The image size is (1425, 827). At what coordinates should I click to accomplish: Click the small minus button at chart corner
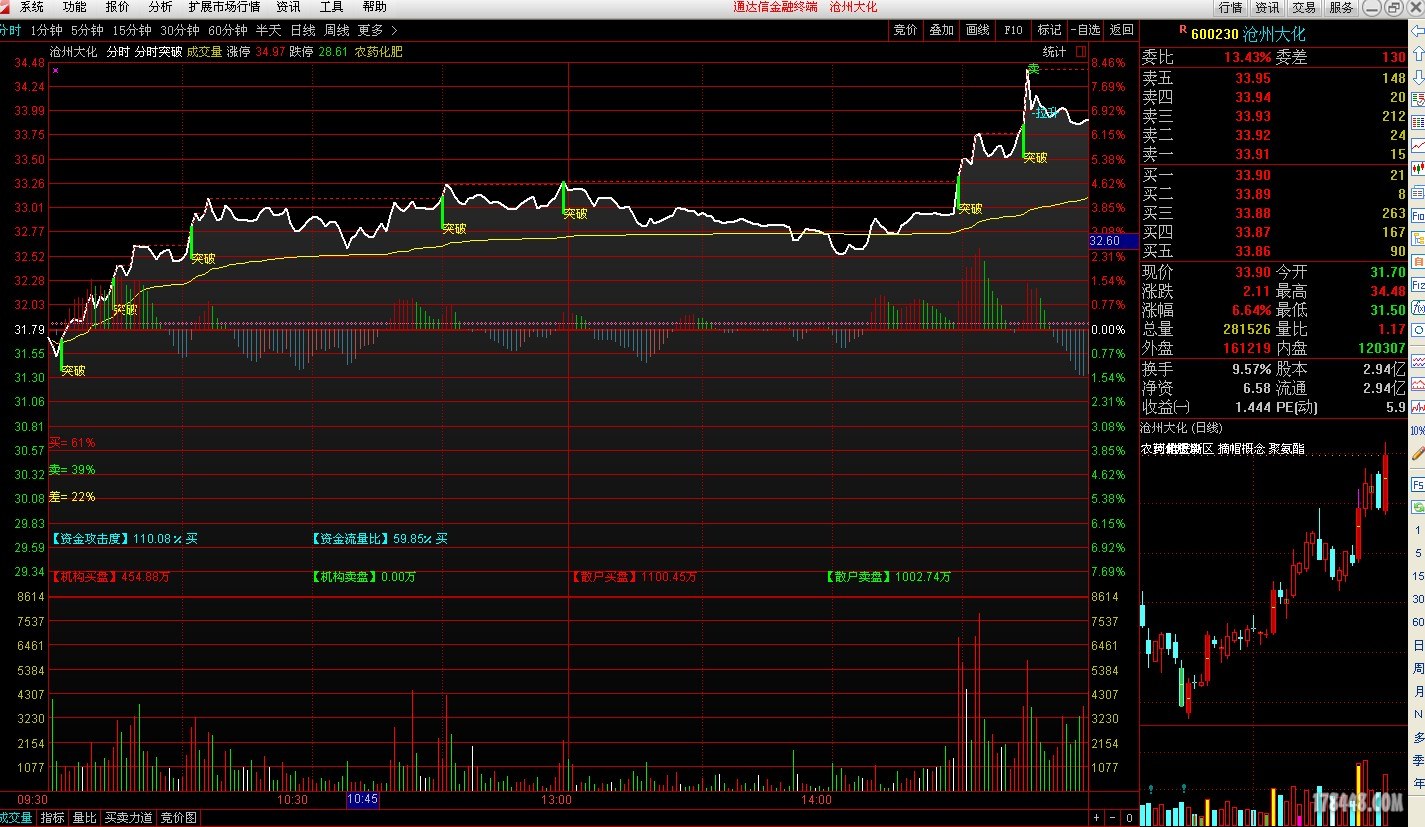(x=1112, y=818)
